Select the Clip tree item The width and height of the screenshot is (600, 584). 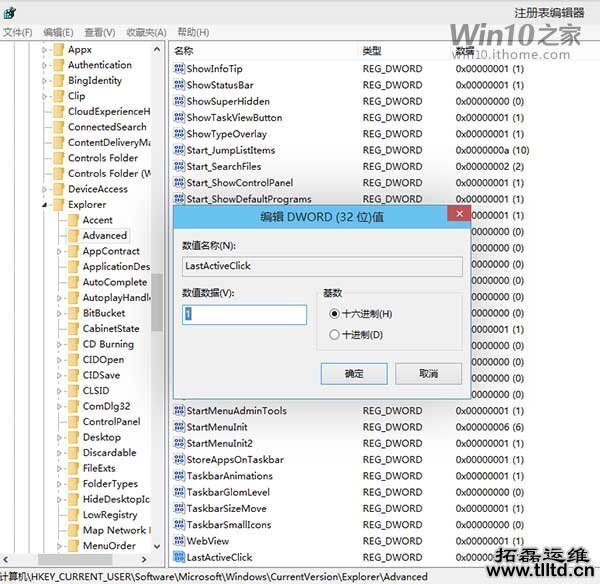click(77, 96)
